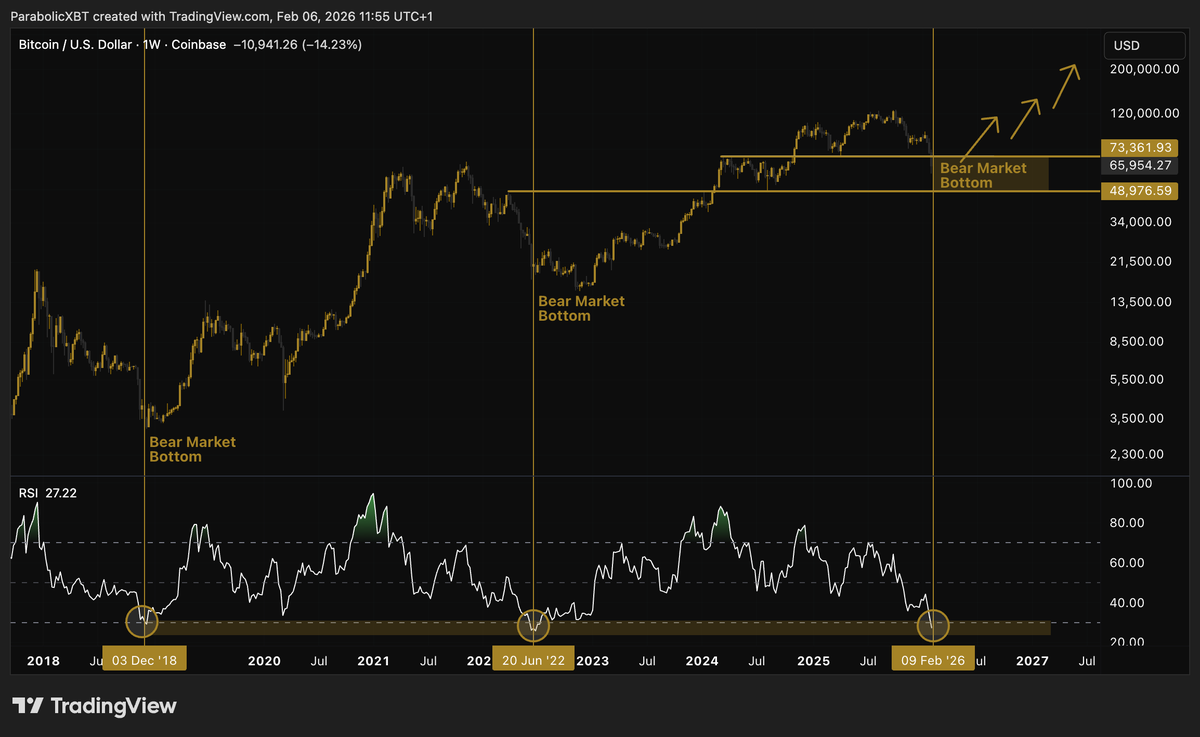Click the RSI circle above 03 Dec '18
The width and height of the screenshot is (1200, 737).
[144, 621]
